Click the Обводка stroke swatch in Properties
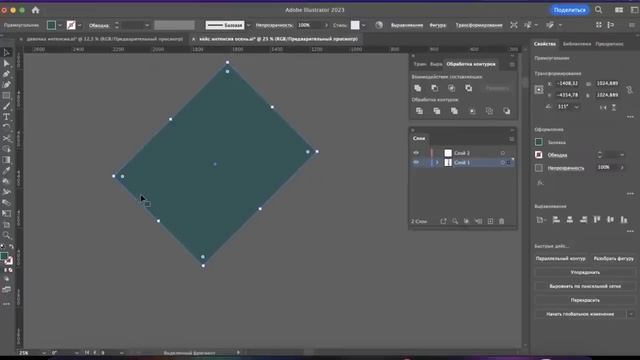The image size is (640, 360). pyautogui.click(x=539, y=155)
